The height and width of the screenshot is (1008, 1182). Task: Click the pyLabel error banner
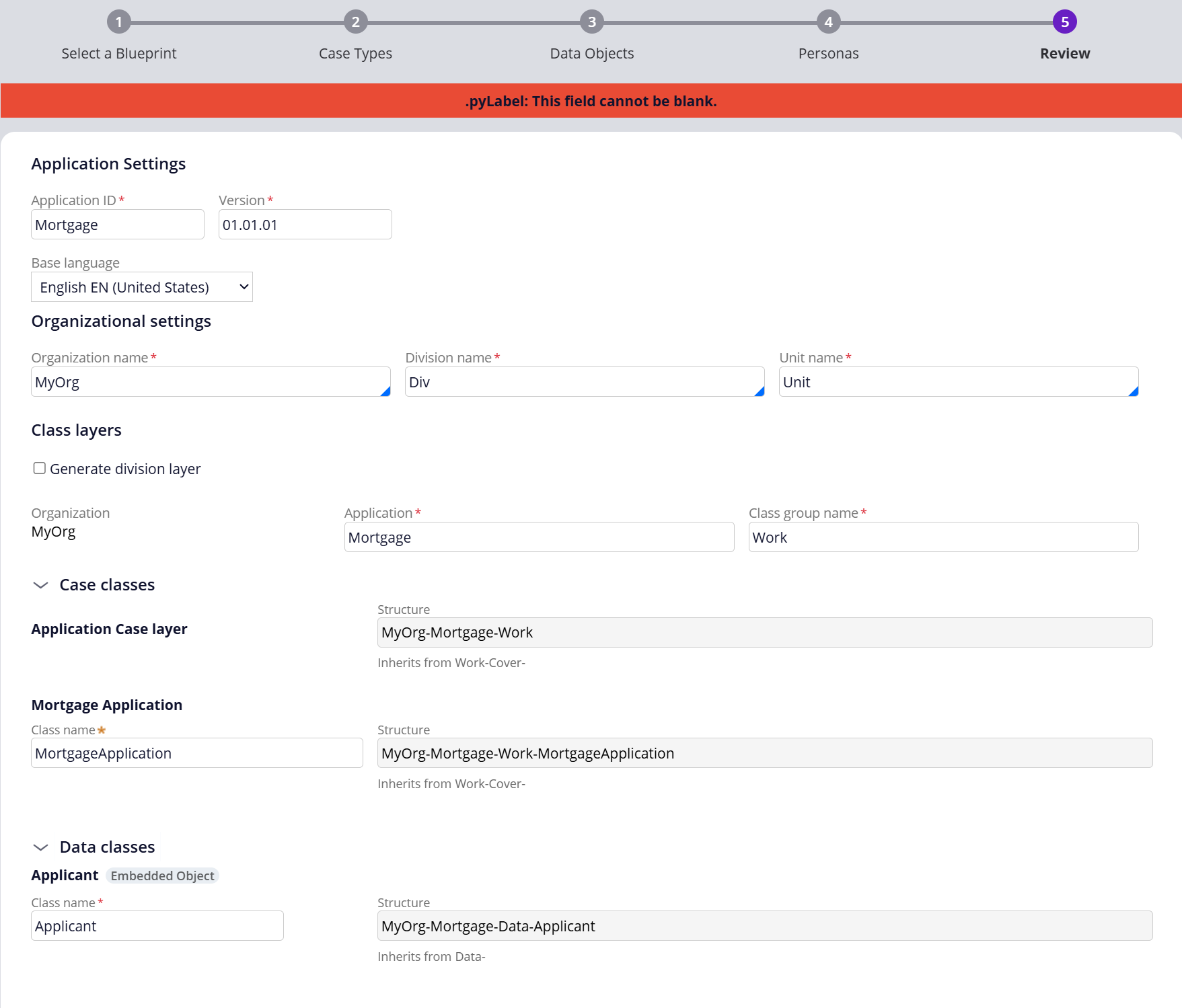coord(591,101)
